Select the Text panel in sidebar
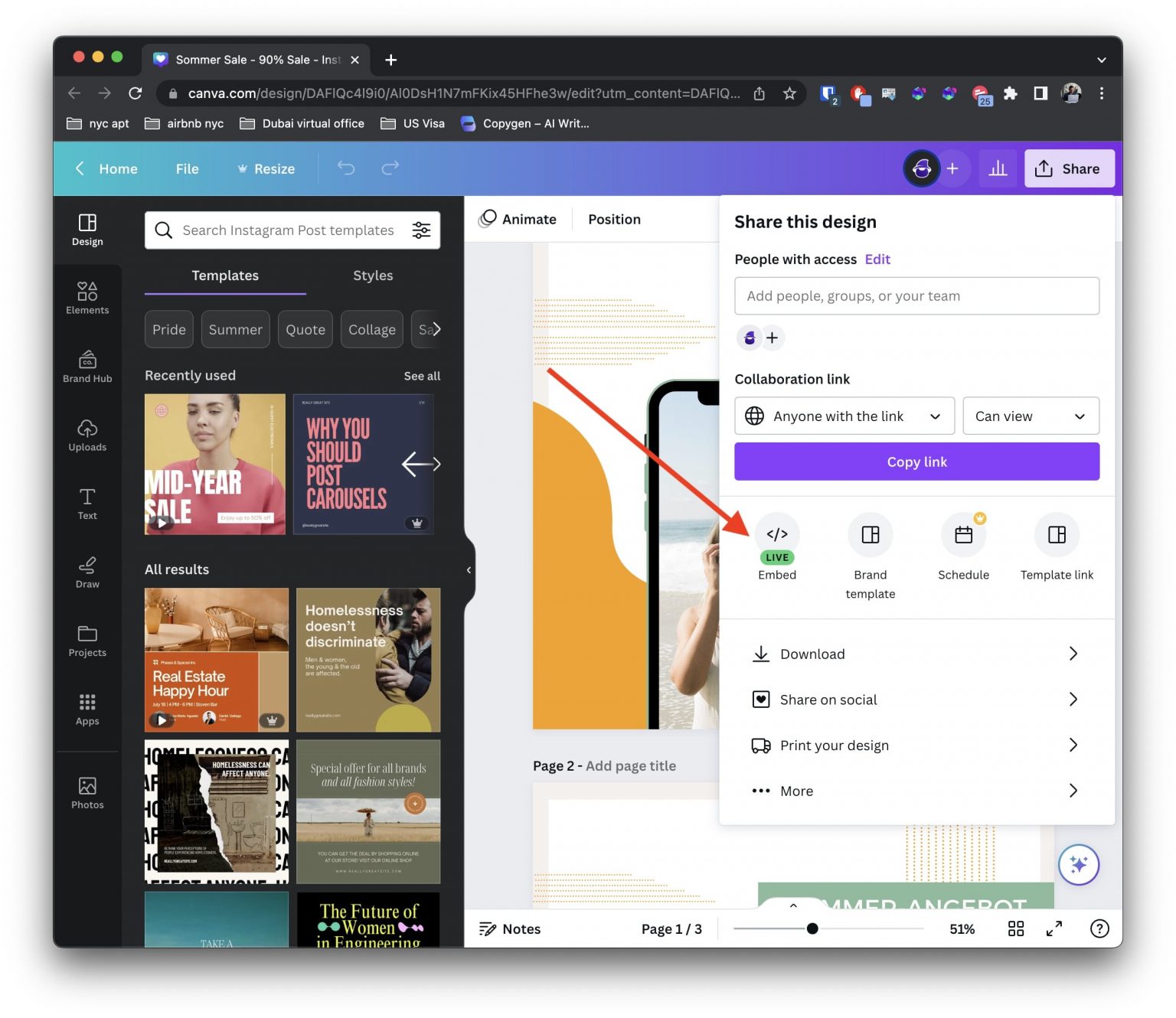 pyautogui.click(x=87, y=504)
